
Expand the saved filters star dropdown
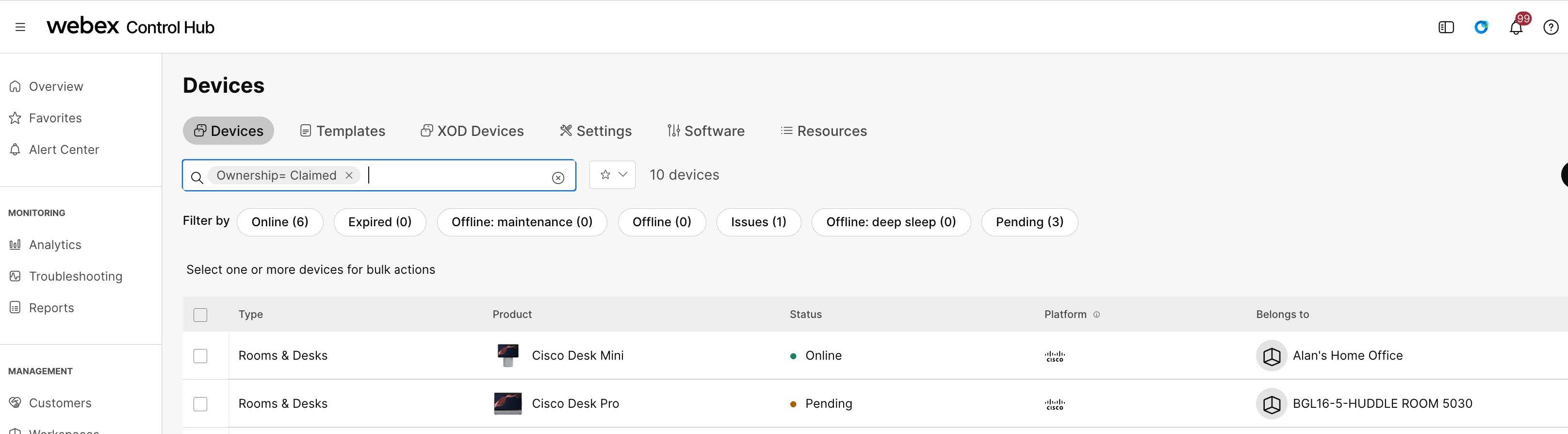pos(612,175)
